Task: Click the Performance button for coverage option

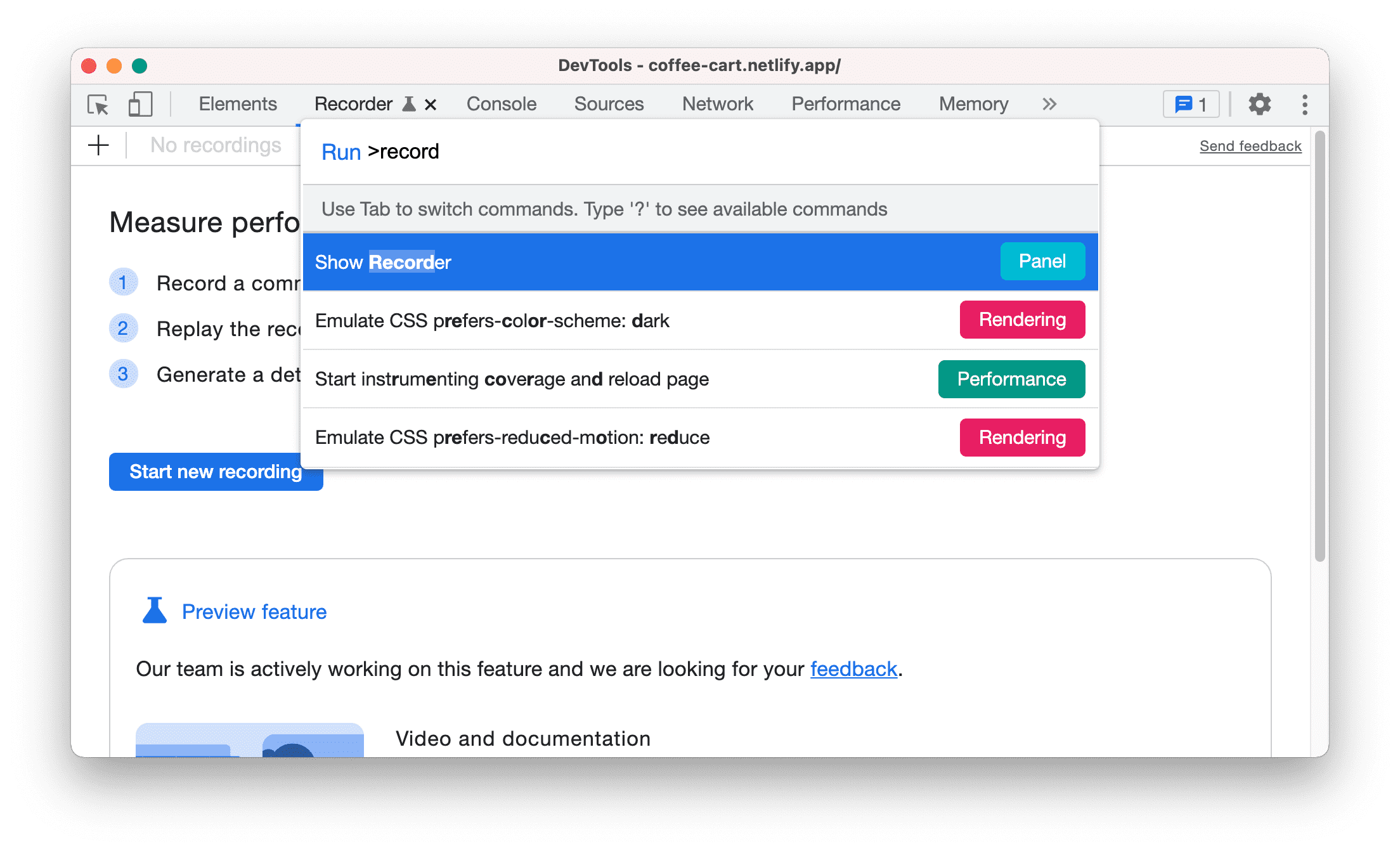Action: [x=1011, y=379]
